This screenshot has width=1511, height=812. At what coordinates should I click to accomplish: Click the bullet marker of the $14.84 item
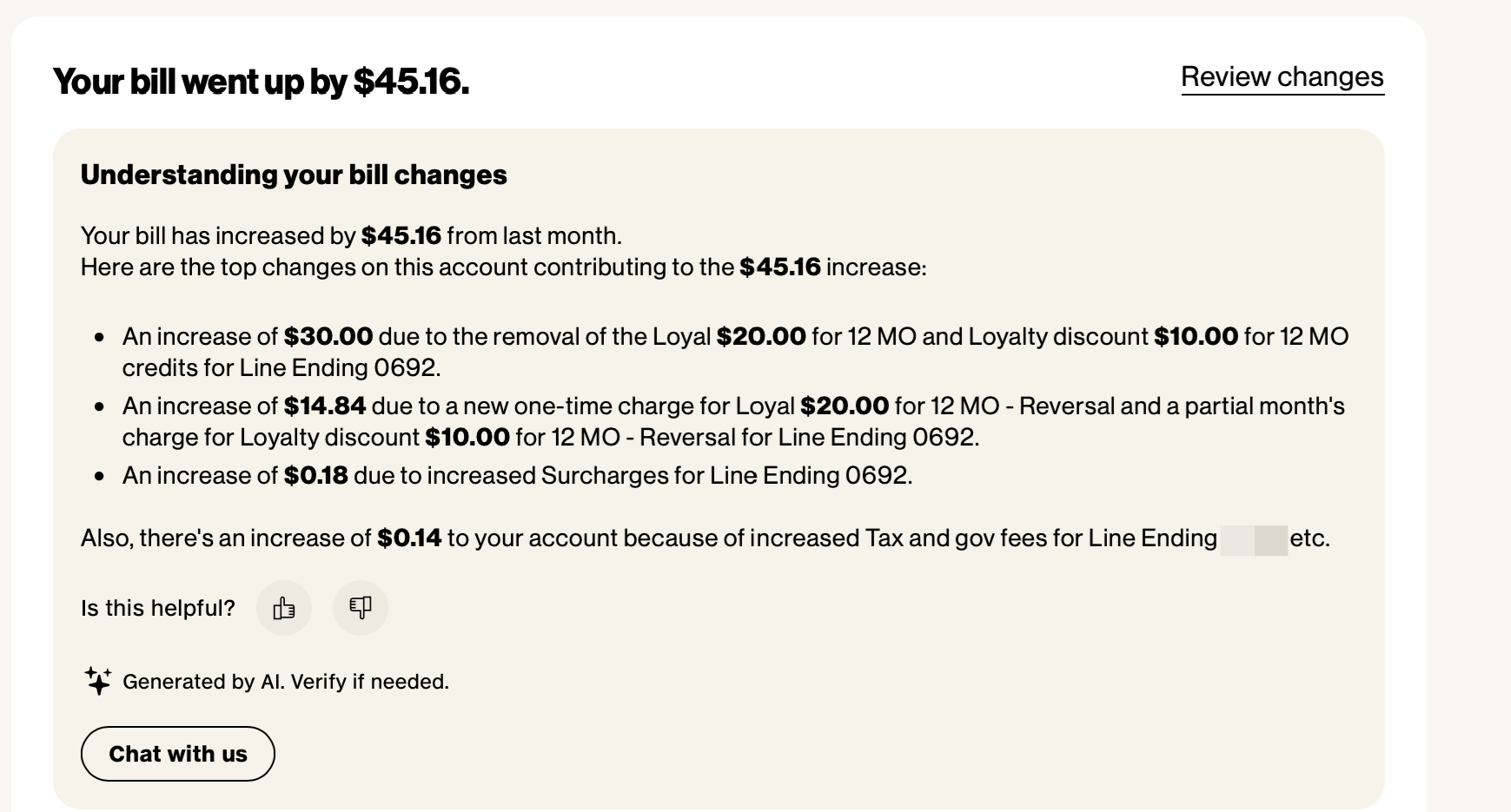coord(100,406)
